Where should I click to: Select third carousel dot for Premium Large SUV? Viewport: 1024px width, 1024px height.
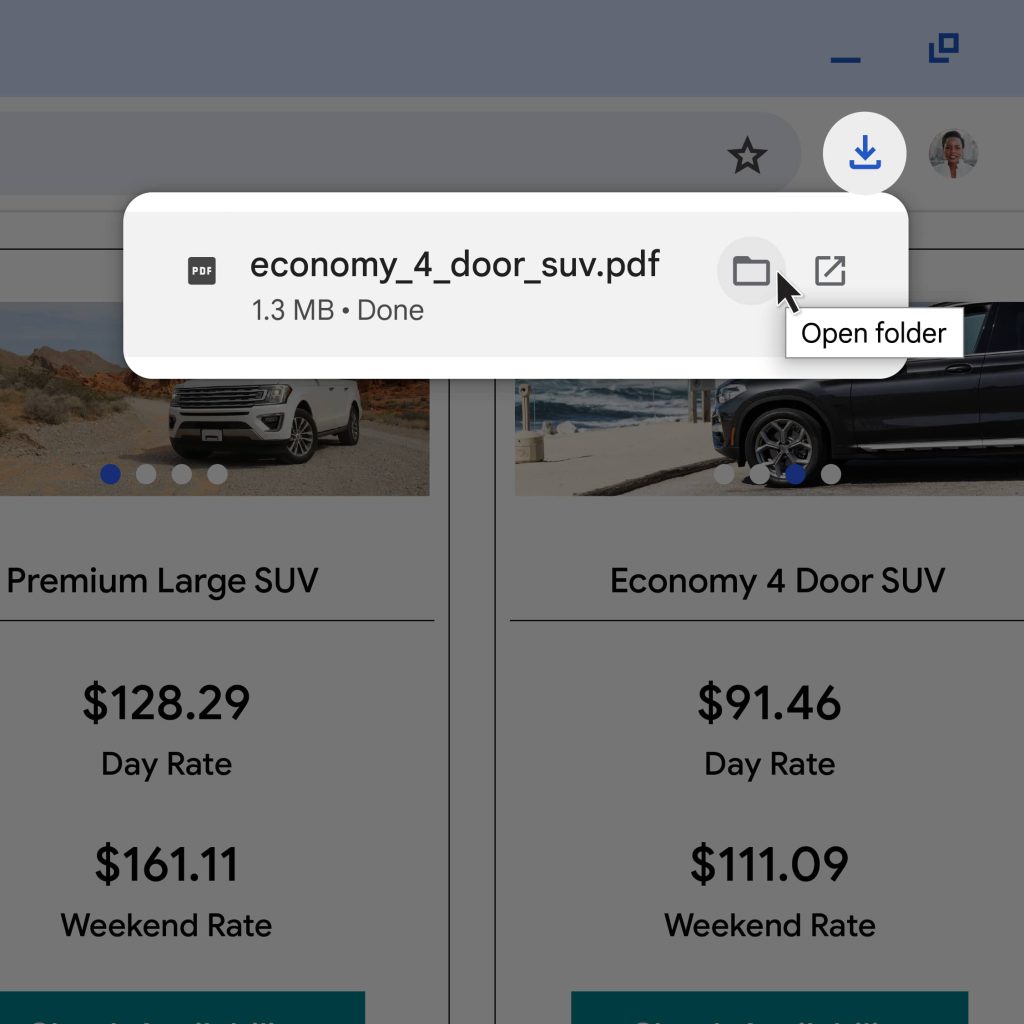click(182, 474)
